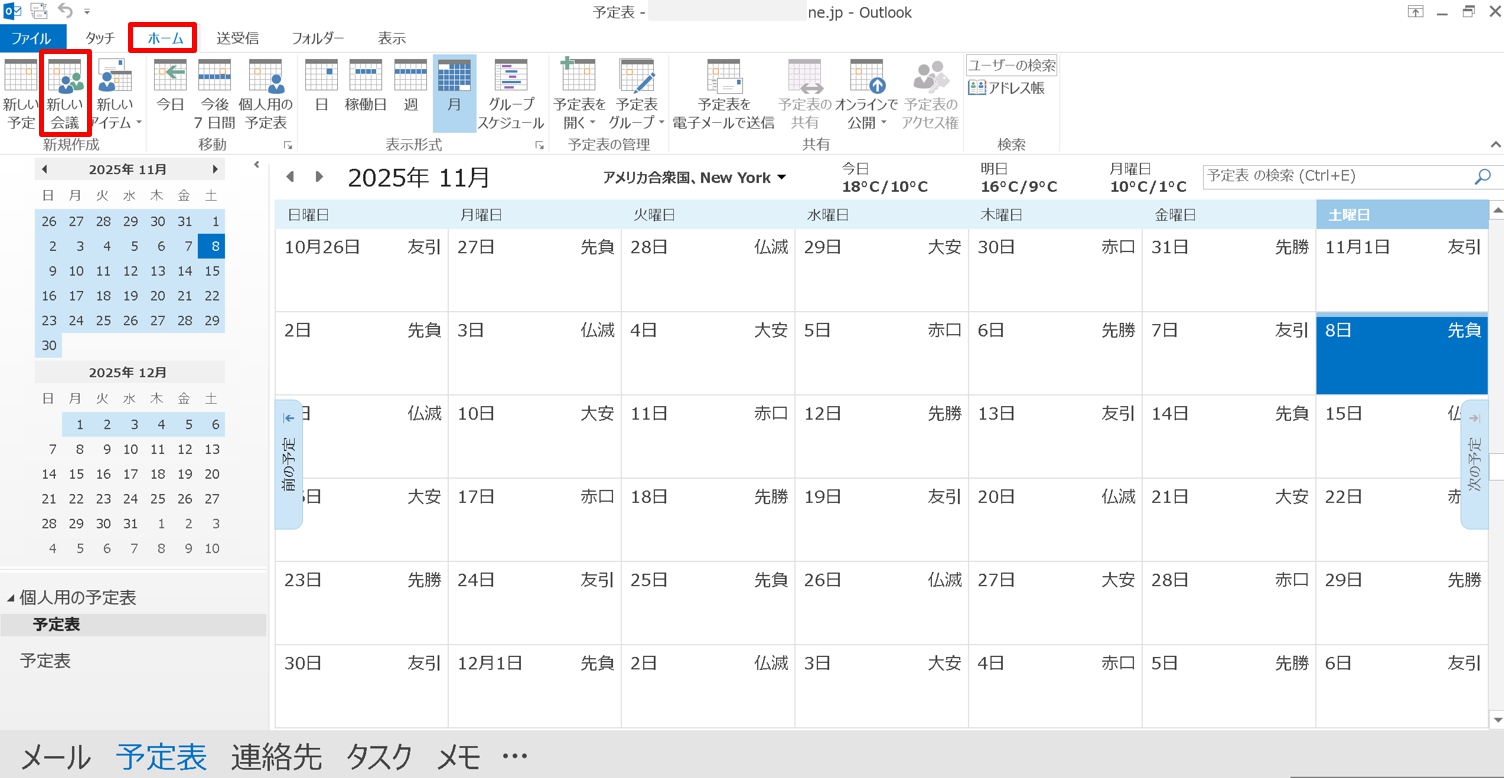The height and width of the screenshot is (778, 1504).
Task: Show the Next 7 Days (今後7日間) view
Action: 215,94
